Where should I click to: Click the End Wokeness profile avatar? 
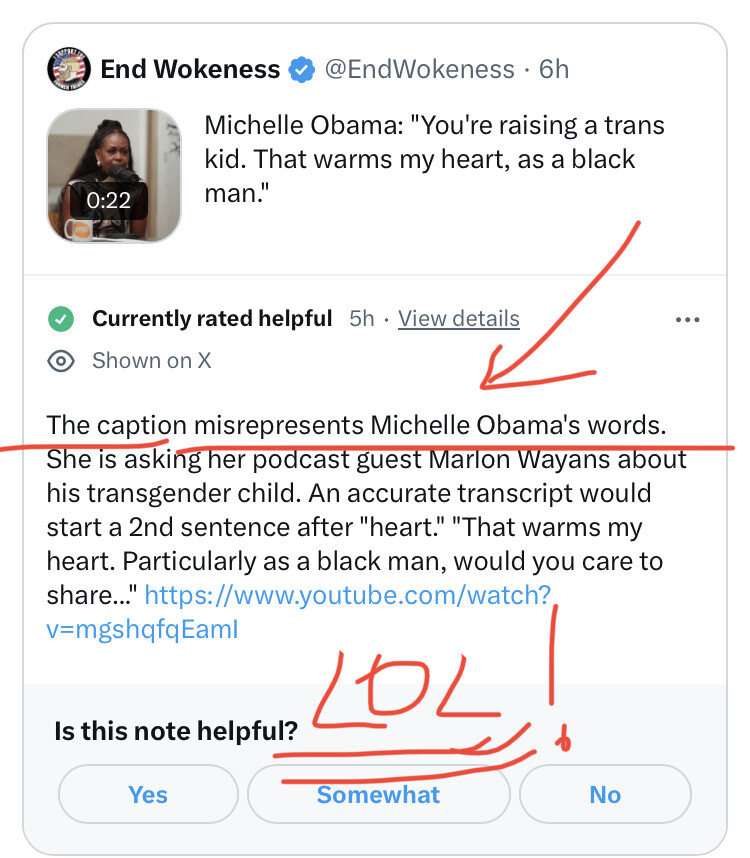point(69,69)
